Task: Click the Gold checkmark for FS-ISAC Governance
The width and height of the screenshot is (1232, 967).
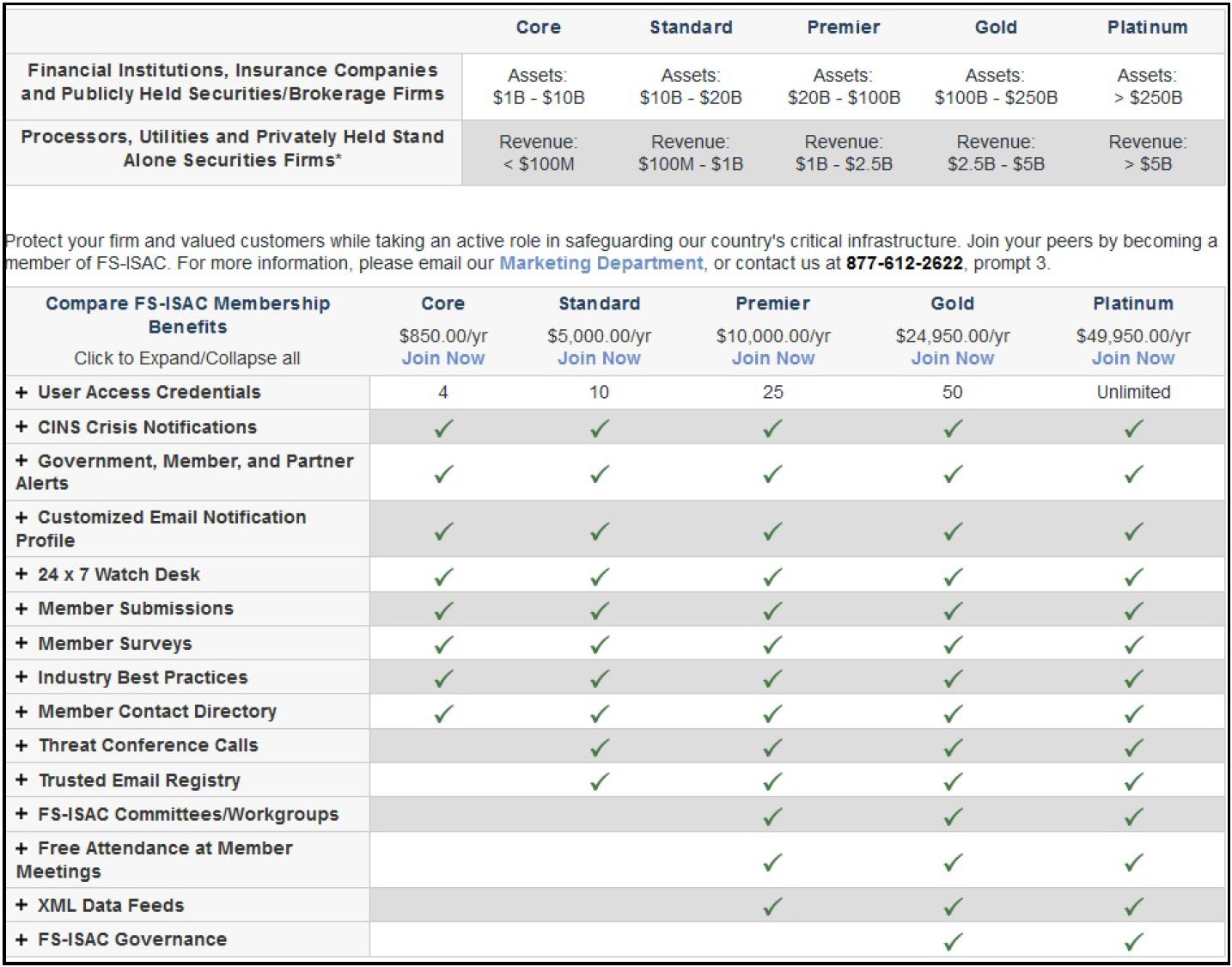Action: (953, 941)
